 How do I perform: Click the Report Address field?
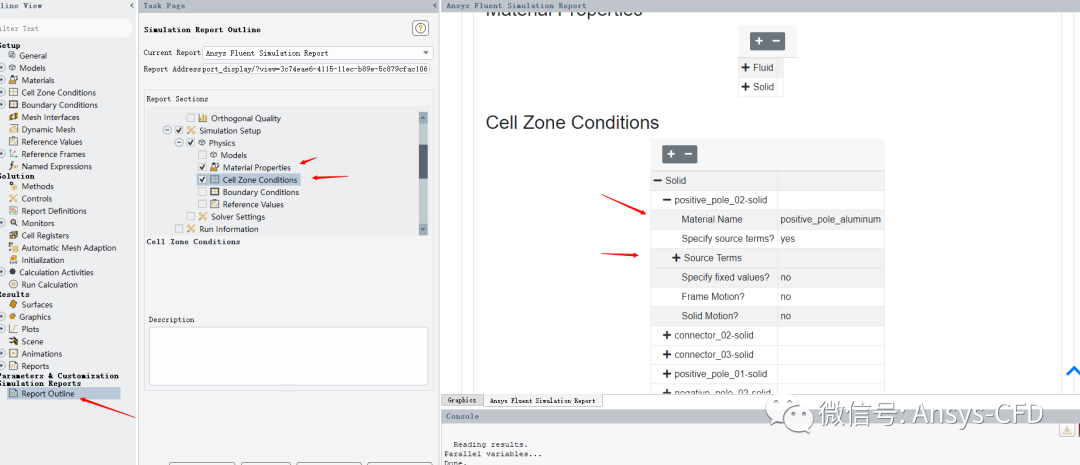tap(316, 69)
